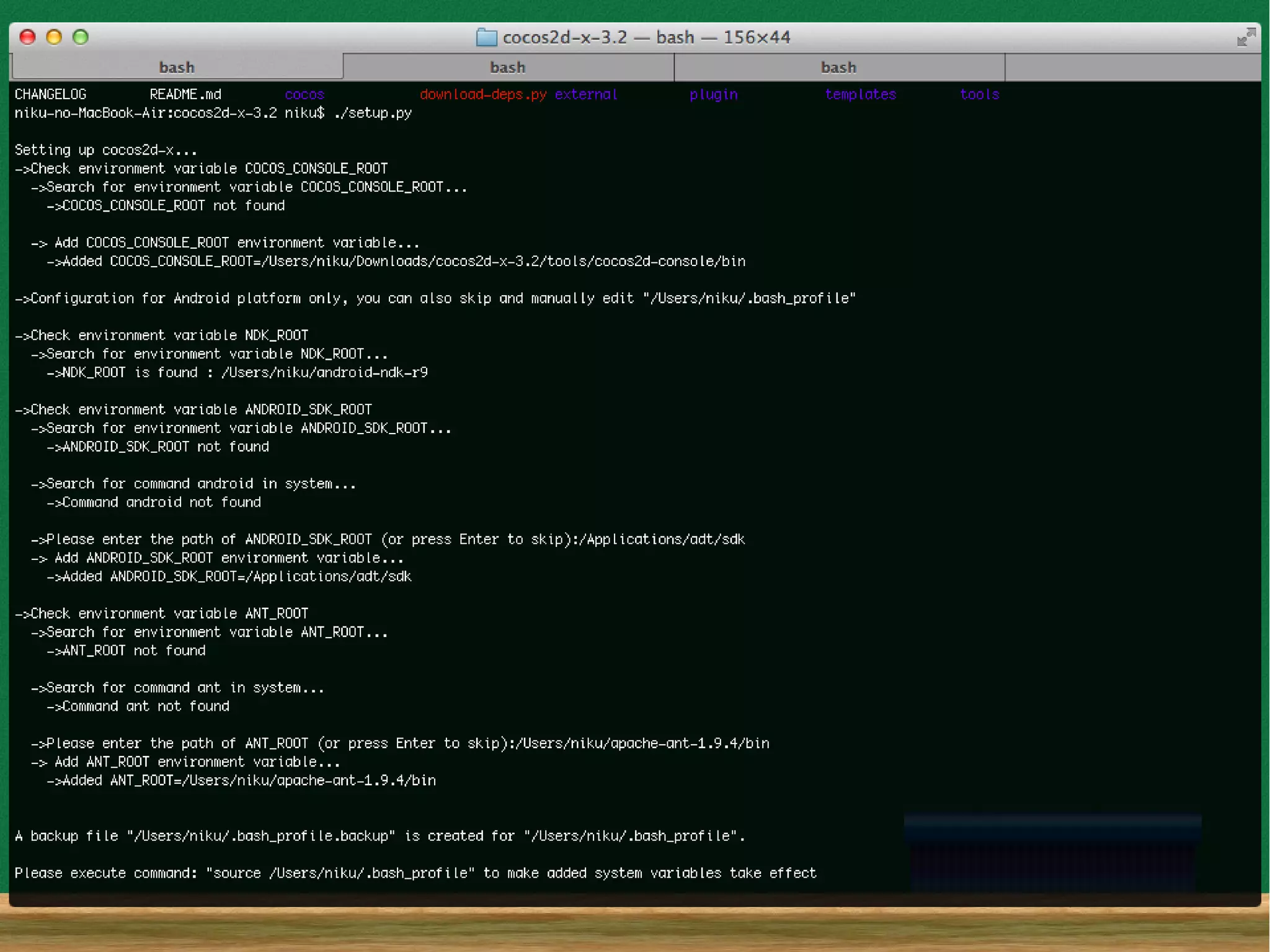
Task: Click the red download-deps.py filename
Action: pyautogui.click(x=483, y=94)
